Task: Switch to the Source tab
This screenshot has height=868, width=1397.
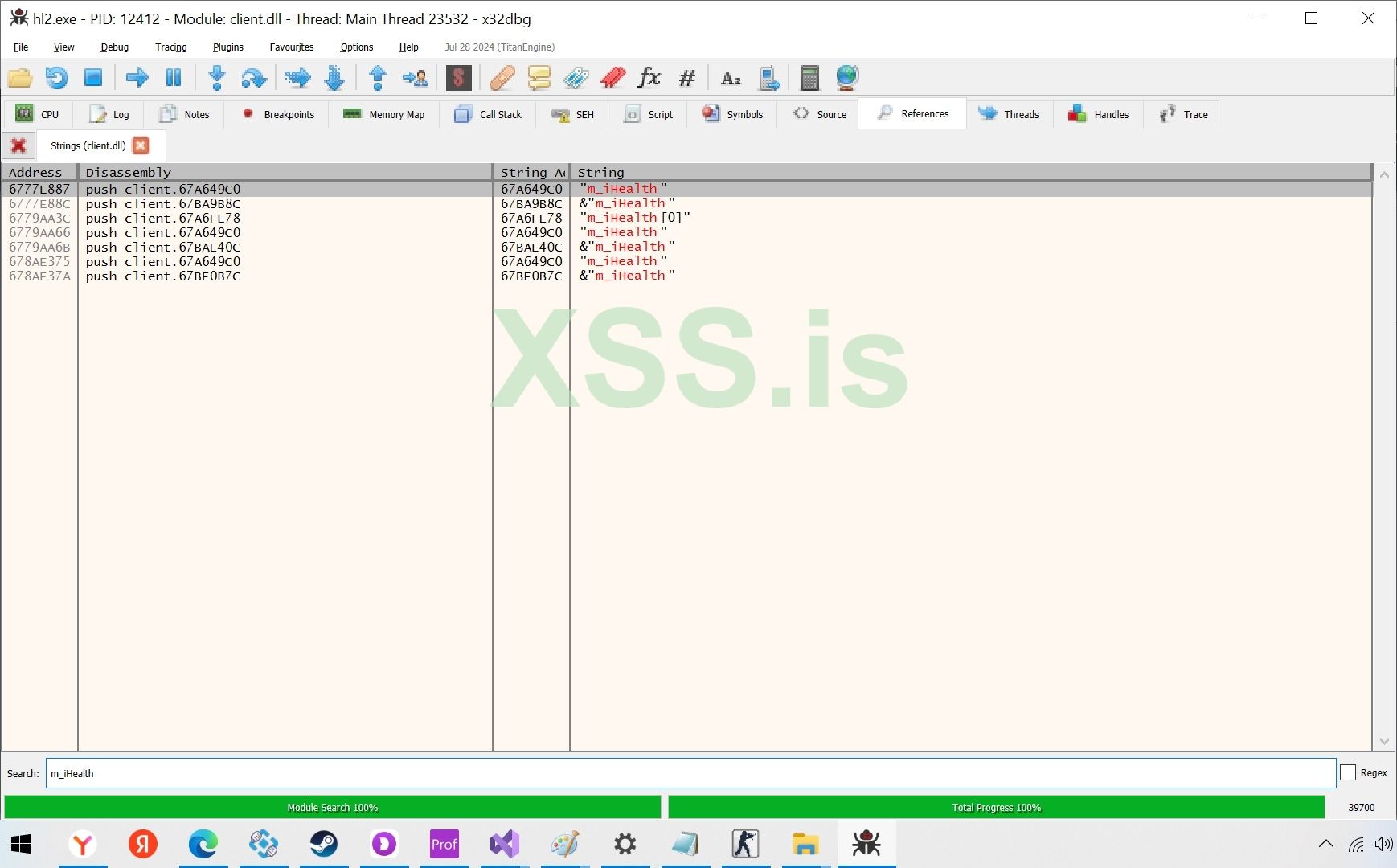Action: (x=820, y=114)
